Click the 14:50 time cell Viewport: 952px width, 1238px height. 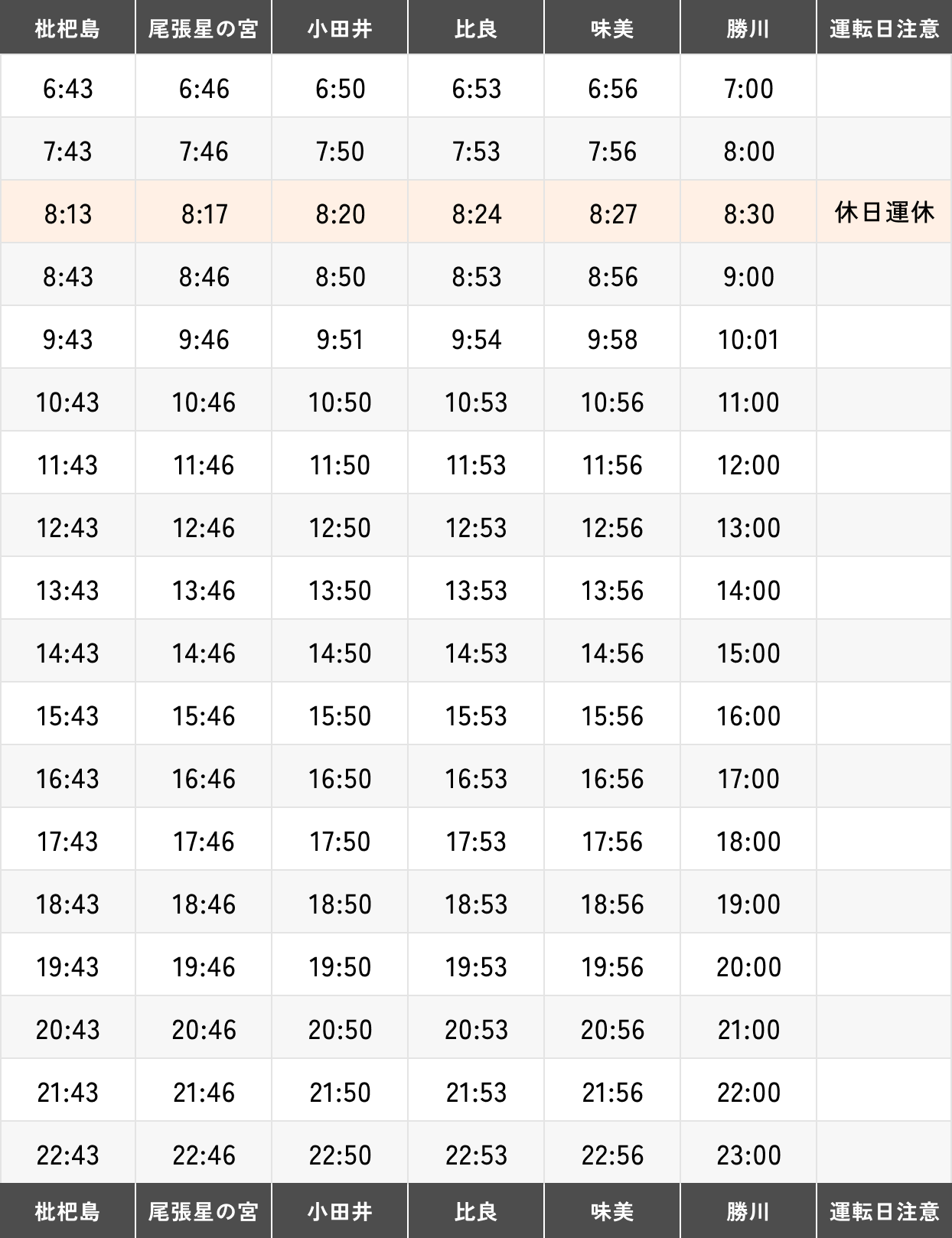pyautogui.click(x=340, y=653)
